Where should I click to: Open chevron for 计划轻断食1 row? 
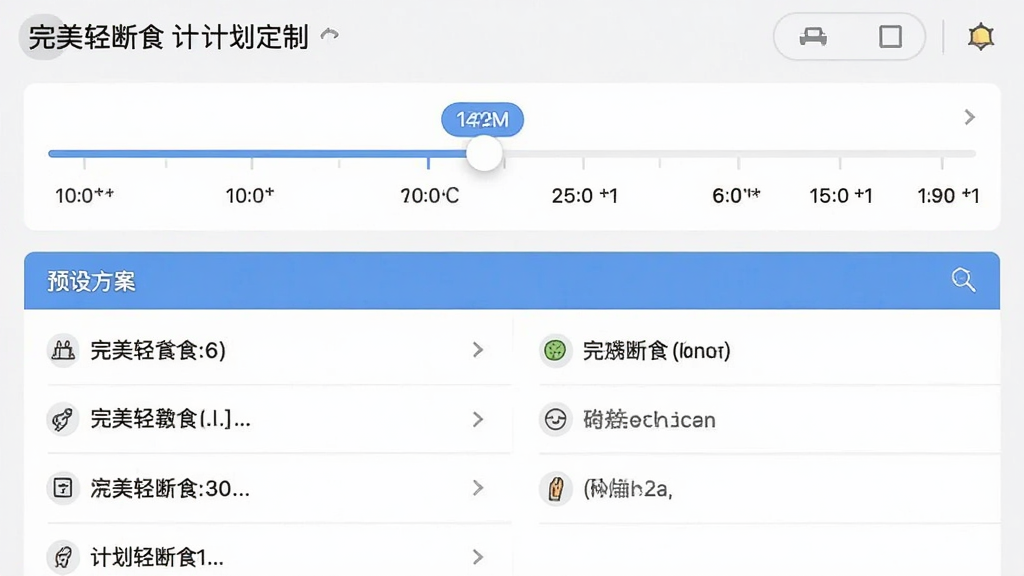478,557
